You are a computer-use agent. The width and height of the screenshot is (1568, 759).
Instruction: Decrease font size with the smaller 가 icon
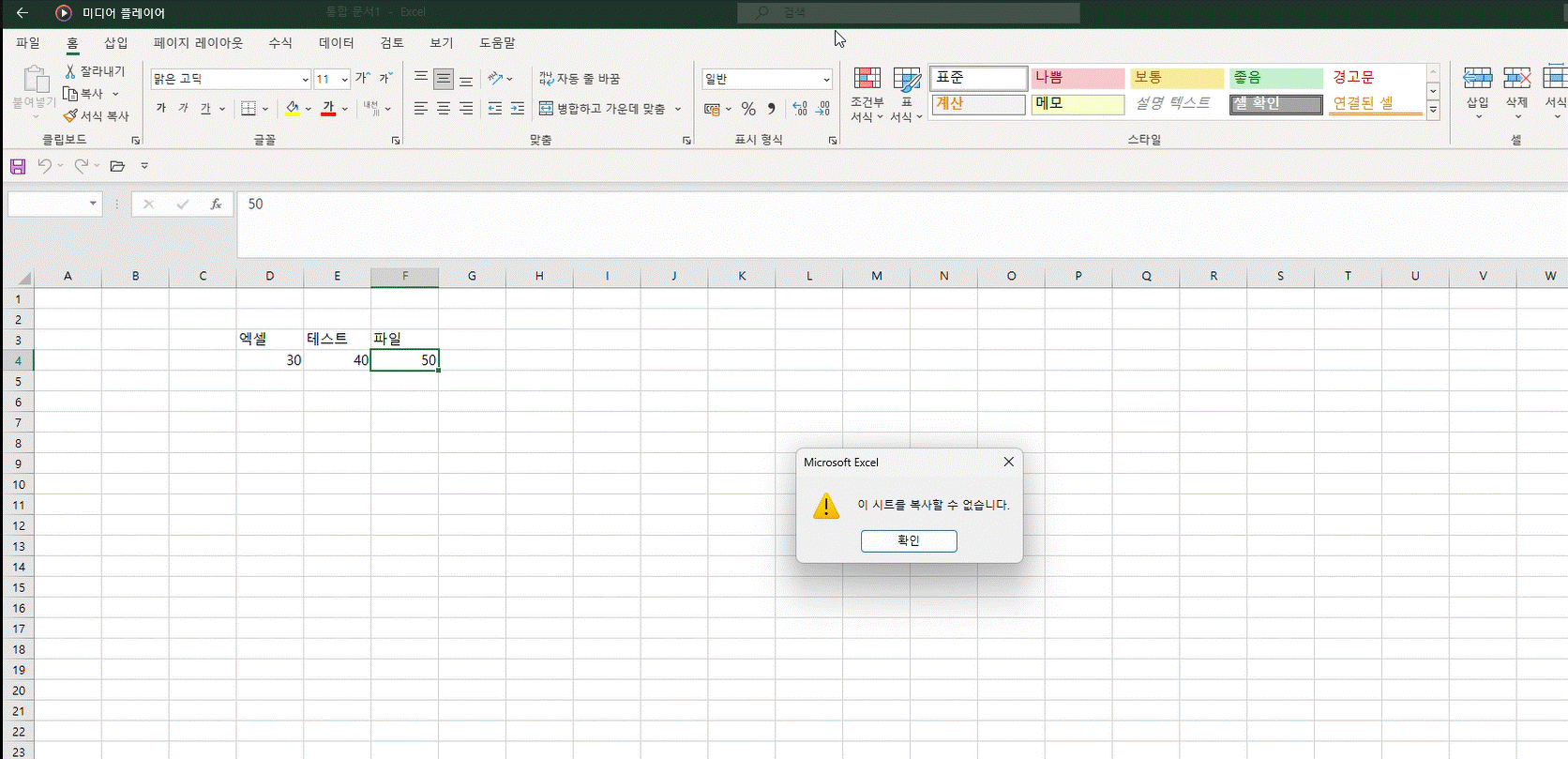point(385,79)
